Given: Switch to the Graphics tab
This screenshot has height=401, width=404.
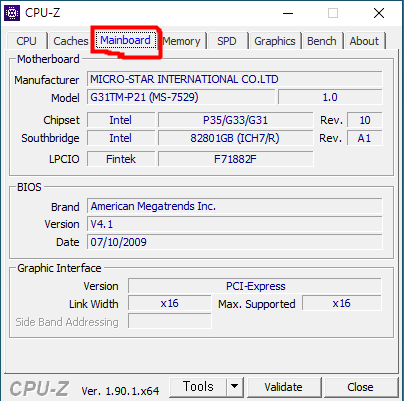Looking at the screenshot, I should (x=275, y=41).
